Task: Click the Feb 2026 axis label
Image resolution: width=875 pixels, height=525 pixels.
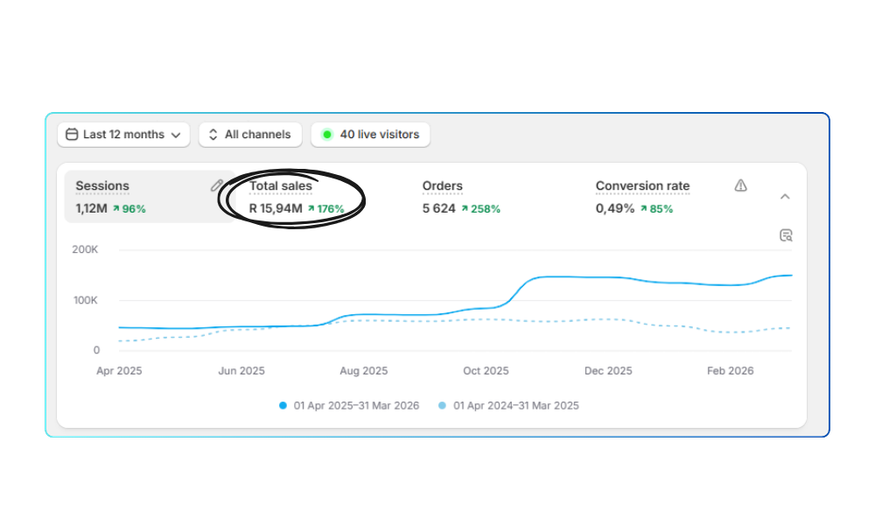Action: click(x=730, y=371)
